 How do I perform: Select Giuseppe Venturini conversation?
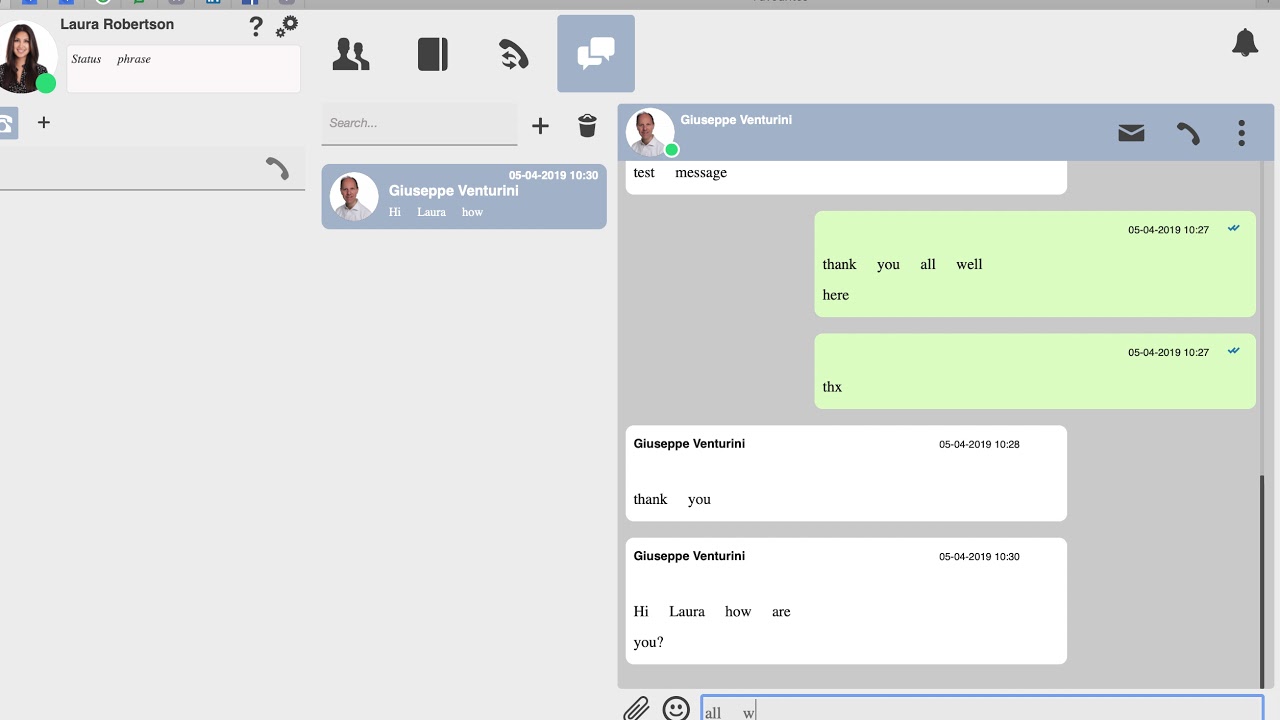[x=464, y=197]
